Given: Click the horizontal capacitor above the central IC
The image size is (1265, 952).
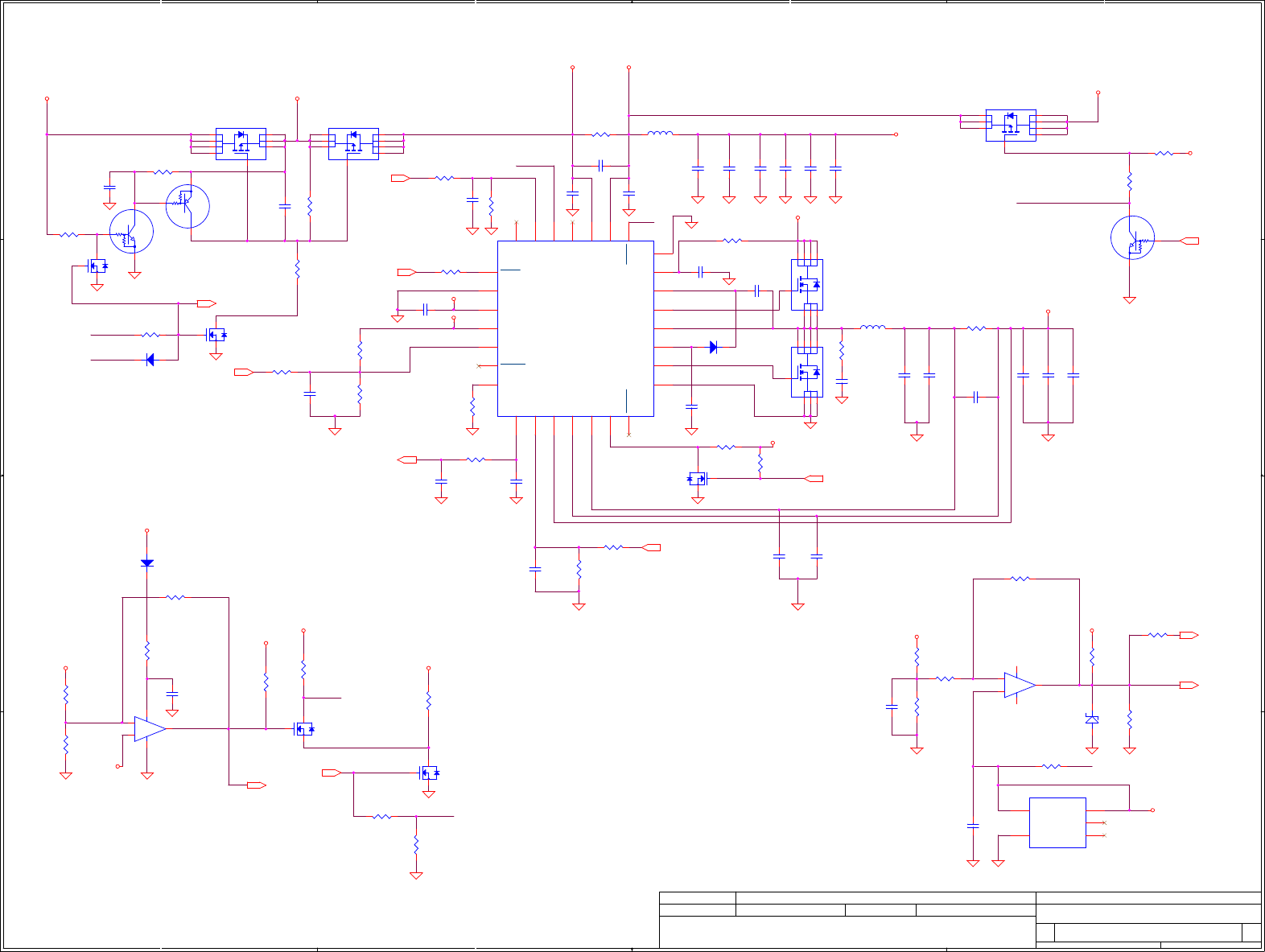Looking at the screenshot, I should (600, 166).
